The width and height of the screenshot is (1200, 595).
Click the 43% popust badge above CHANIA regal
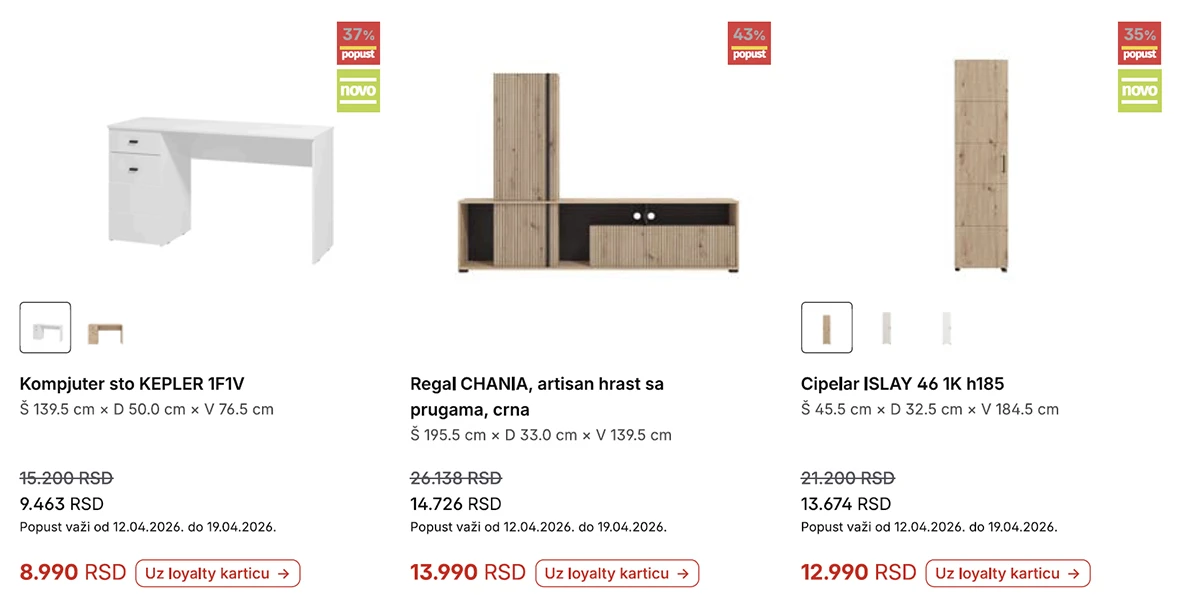pyautogui.click(x=749, y=43)
